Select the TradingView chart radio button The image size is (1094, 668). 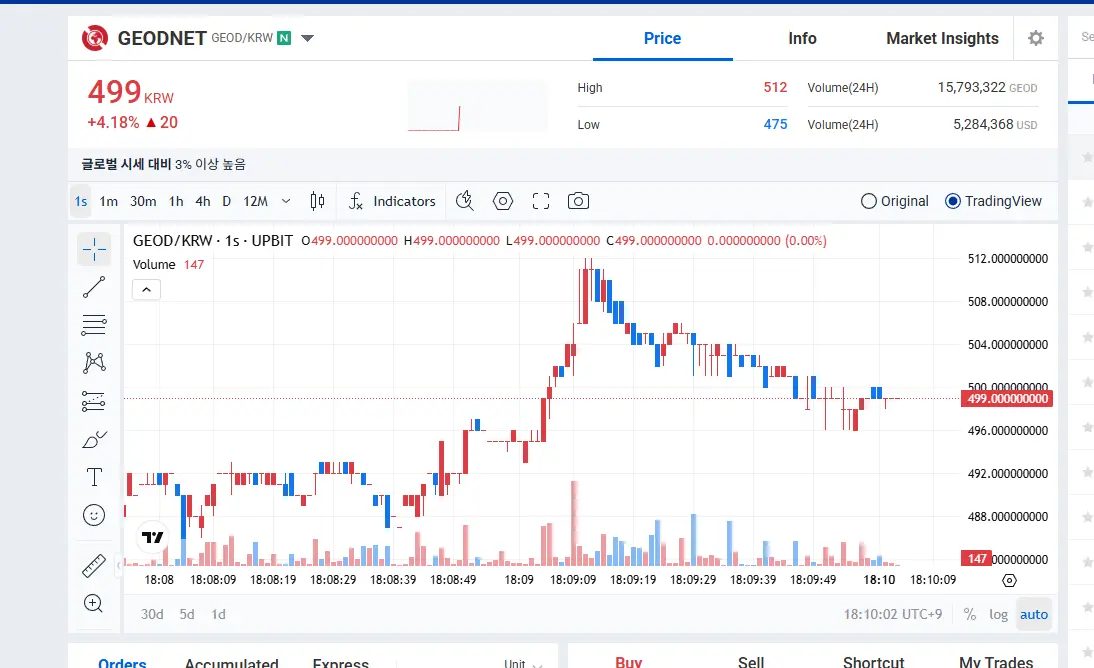click(994, 201)
